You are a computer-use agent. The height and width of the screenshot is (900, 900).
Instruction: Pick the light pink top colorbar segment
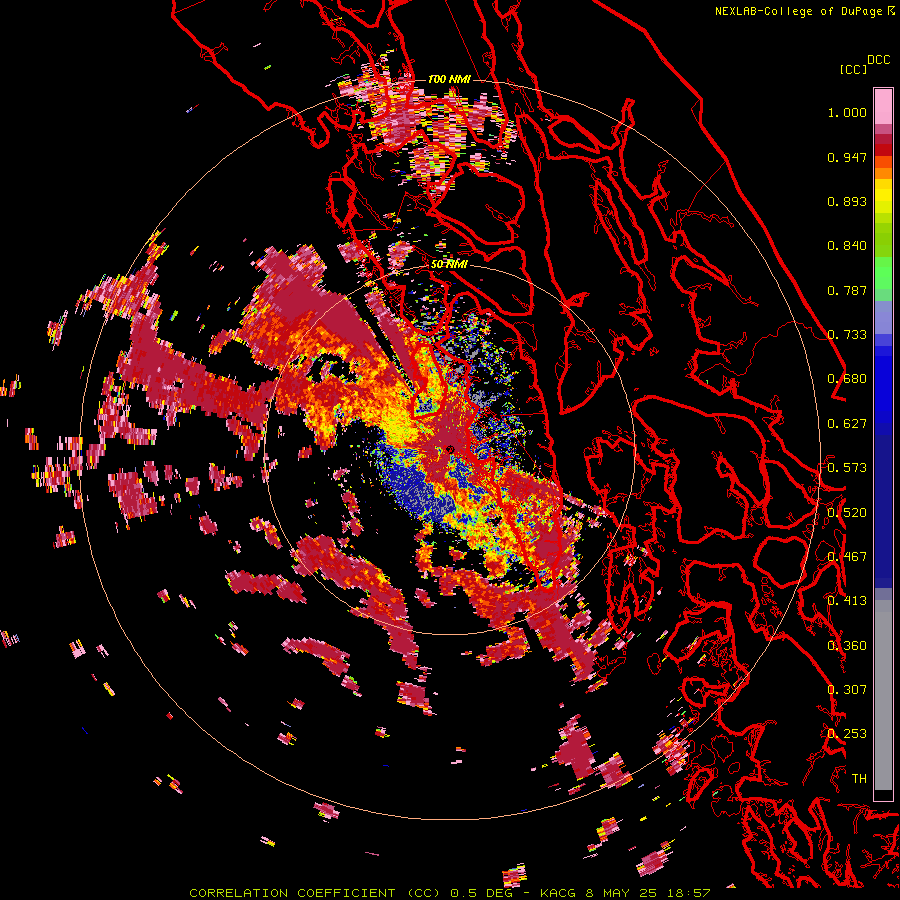883,106
